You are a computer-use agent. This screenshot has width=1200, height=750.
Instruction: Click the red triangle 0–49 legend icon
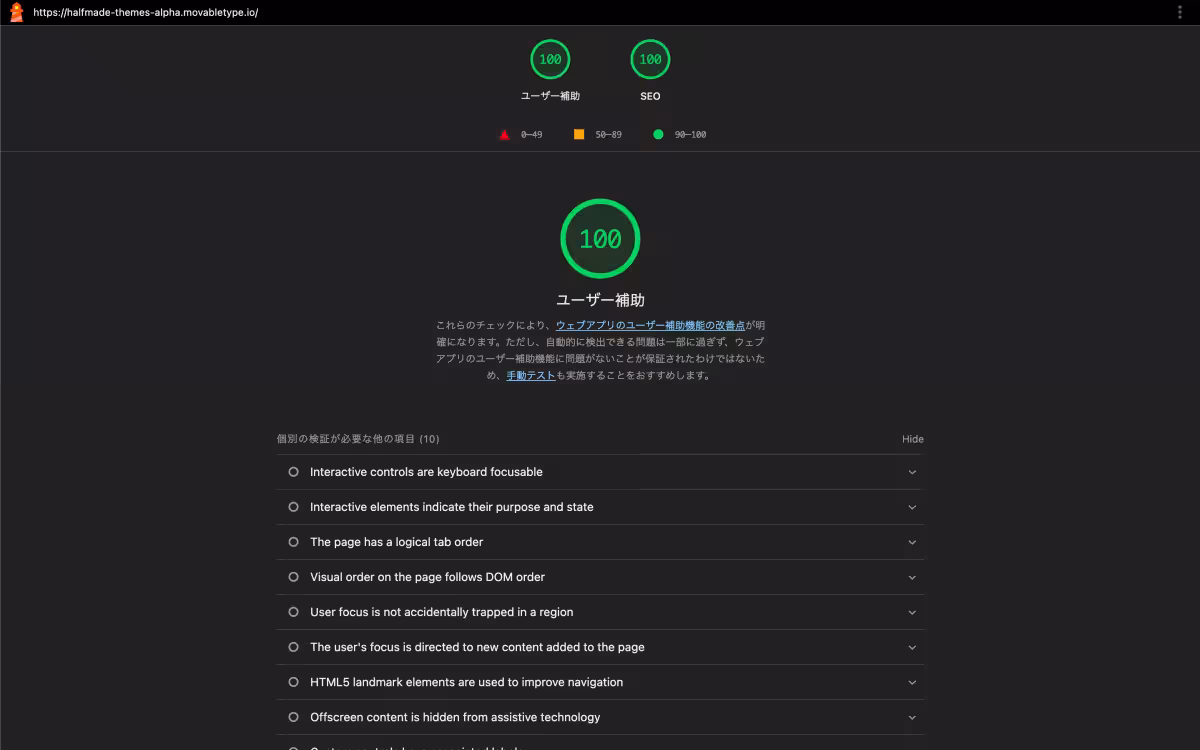coord(504,134)
